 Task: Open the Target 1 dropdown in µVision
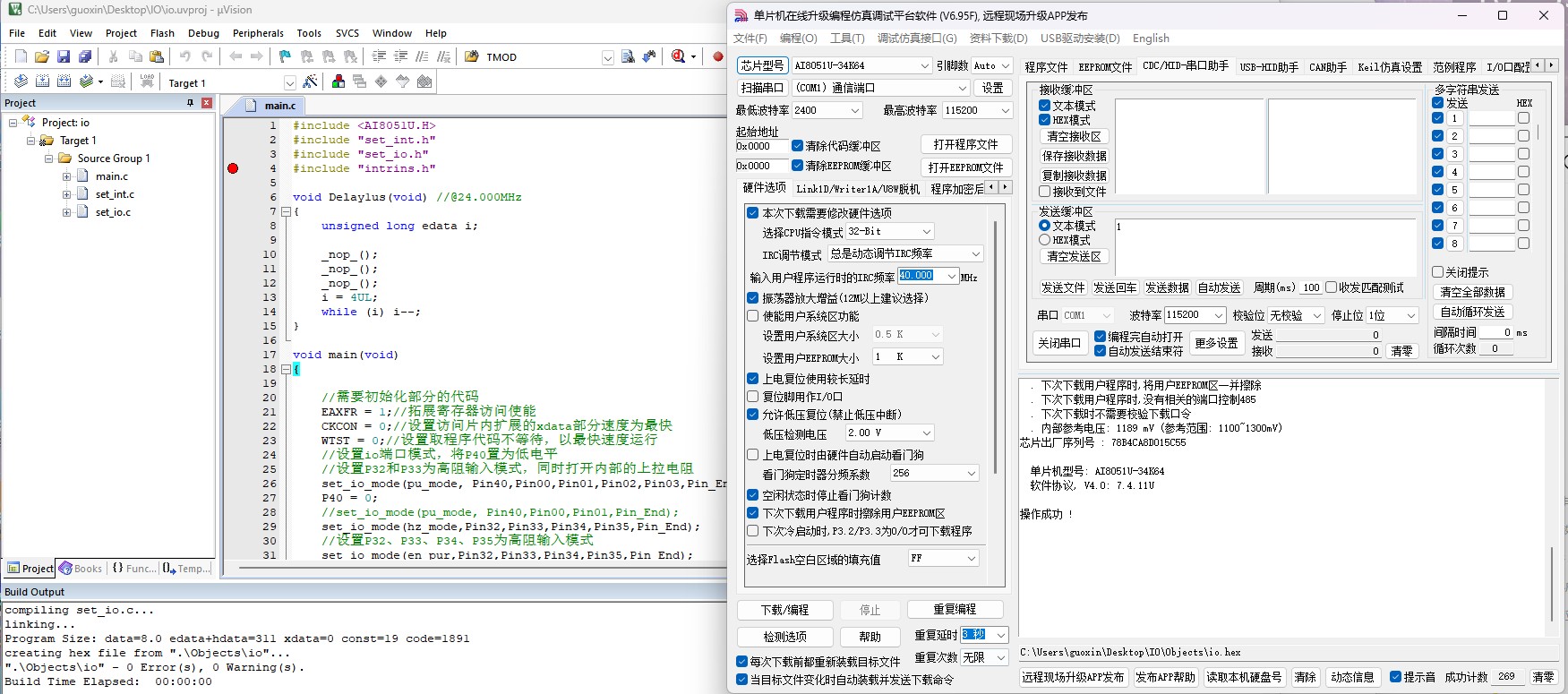coord(289,82)
